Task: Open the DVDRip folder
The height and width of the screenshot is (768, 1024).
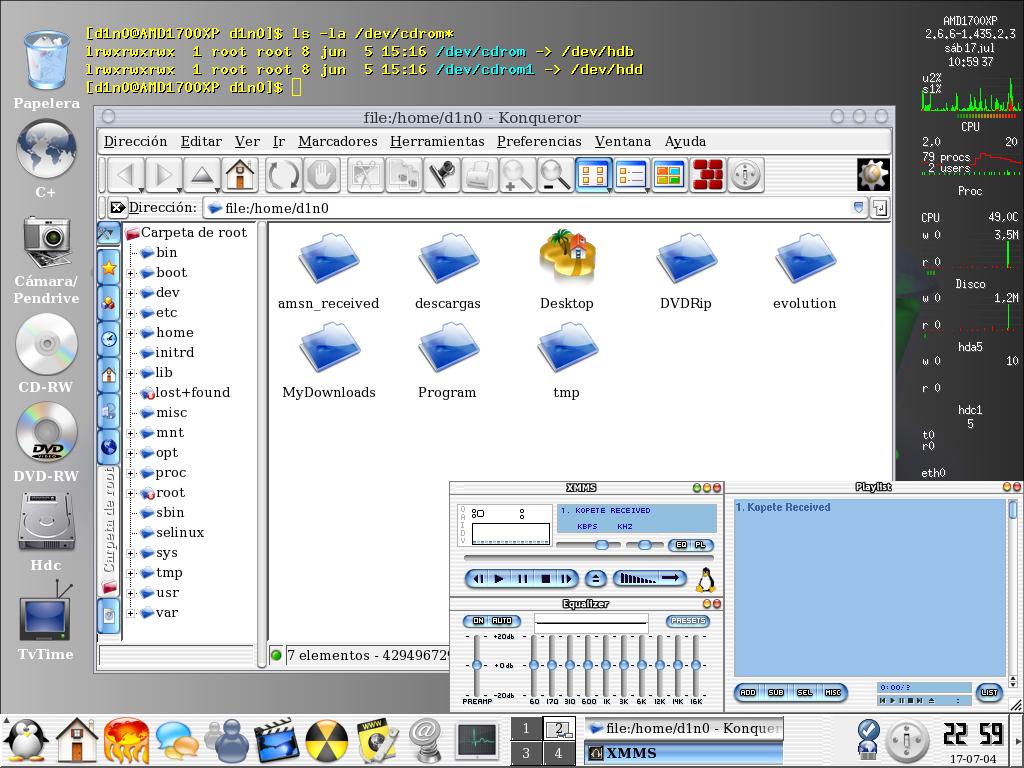Action: [x=686, y=272]
